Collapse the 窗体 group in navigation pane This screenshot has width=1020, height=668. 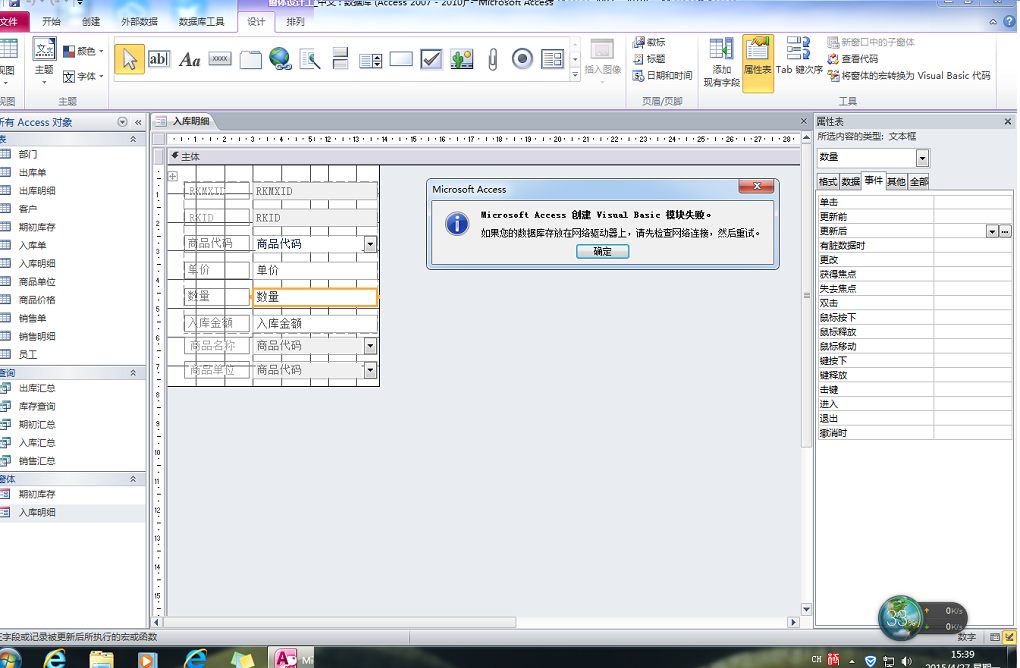coord(133,479)
